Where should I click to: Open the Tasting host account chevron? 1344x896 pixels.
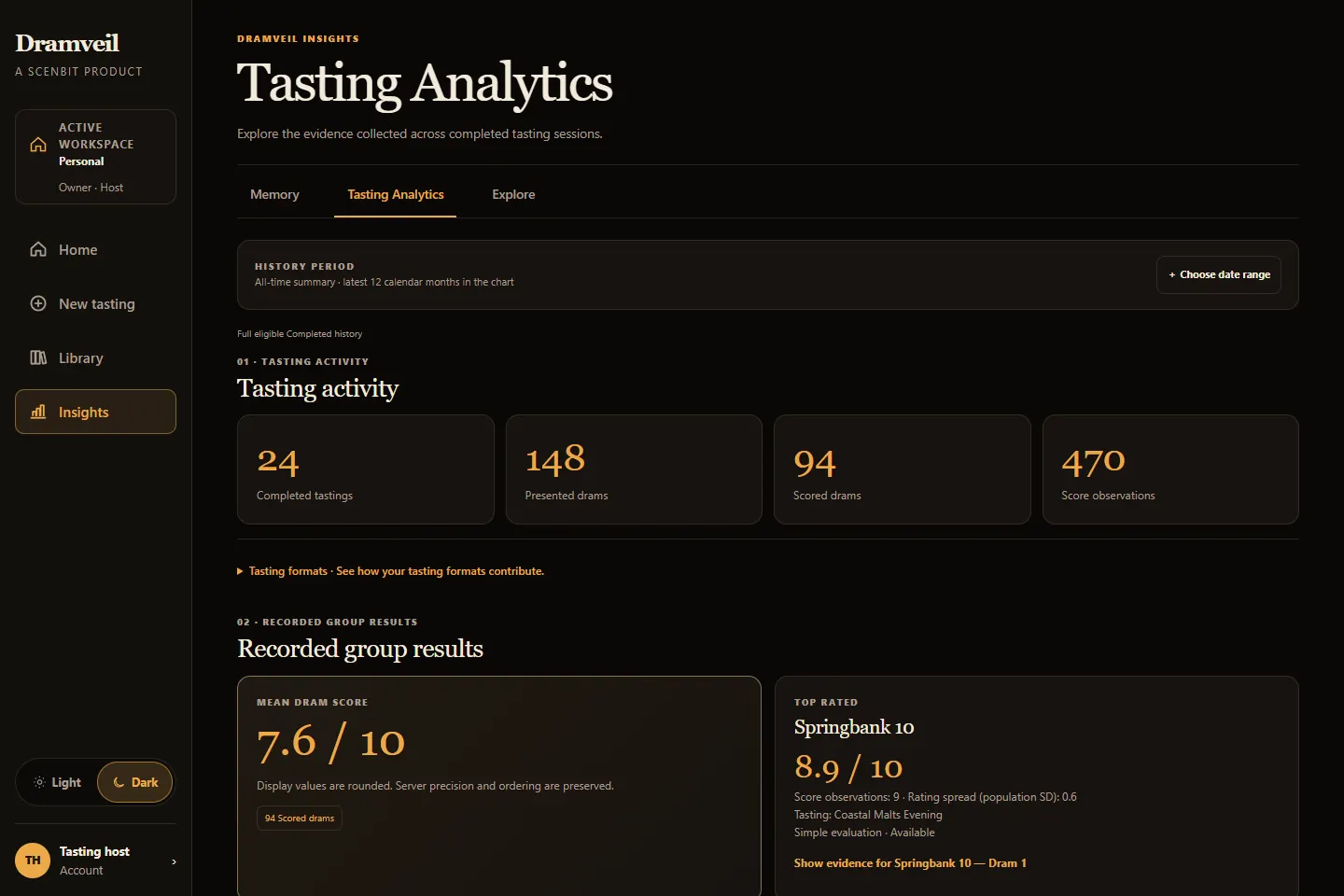click(174, 861)
